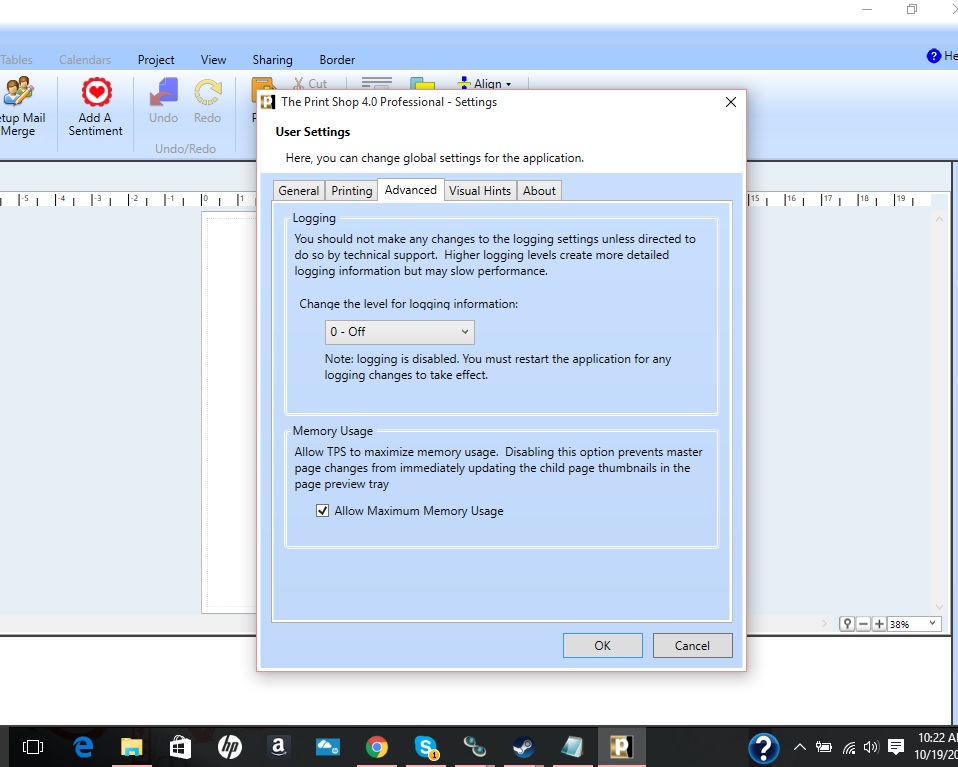Click the Setup Mail Merge icon
Screen dimensions: 958x767
tap(18, 92)
